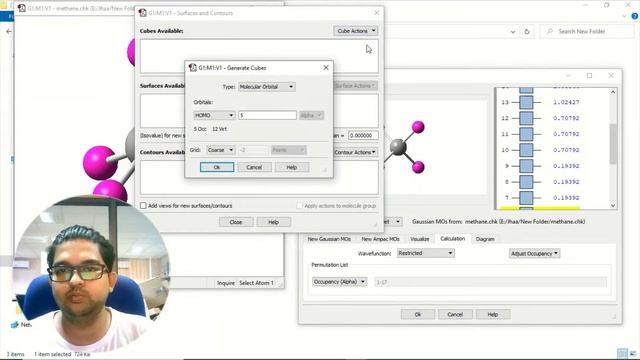640x360 pixels.
Task: Toggle orbital 8 occupancy box
Action: pos(526,182)
